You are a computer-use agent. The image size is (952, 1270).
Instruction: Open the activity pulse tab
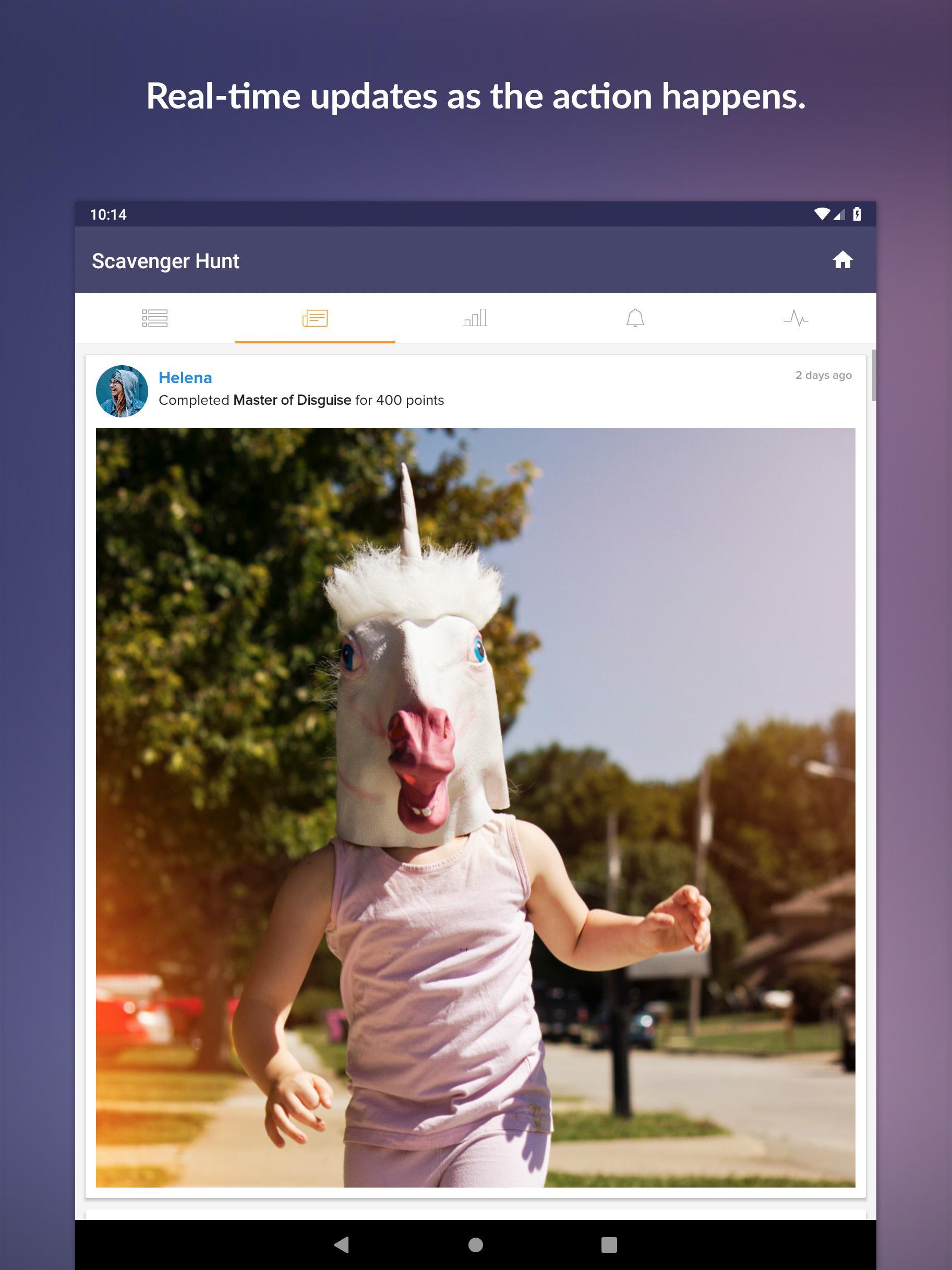click(x=796, y=318)
